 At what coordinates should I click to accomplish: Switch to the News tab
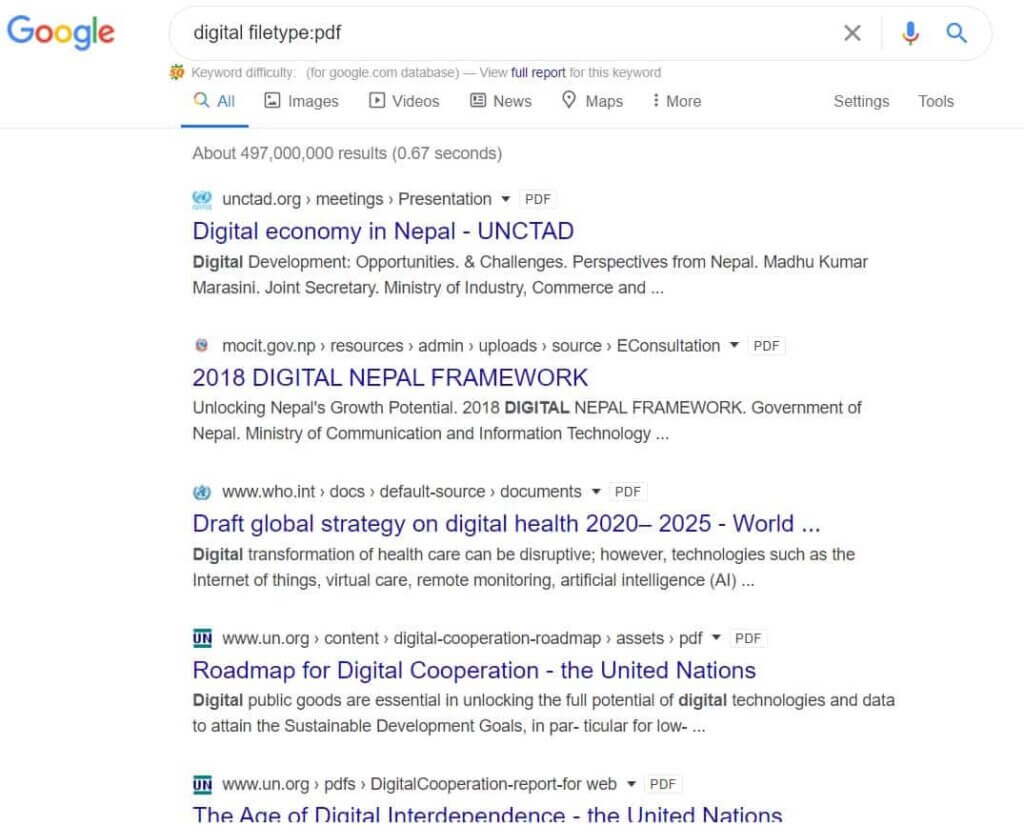point(501,101)
